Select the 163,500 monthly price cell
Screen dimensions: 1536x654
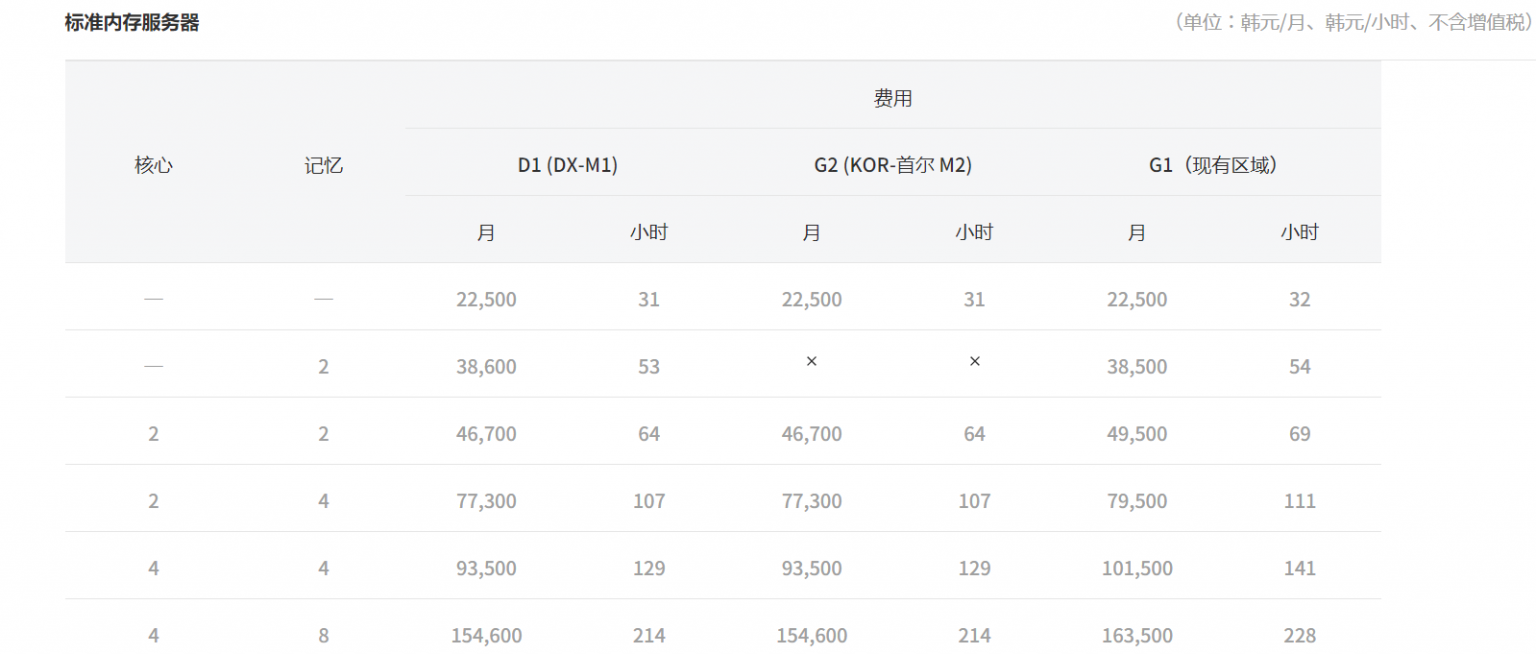pos(1136,635)
